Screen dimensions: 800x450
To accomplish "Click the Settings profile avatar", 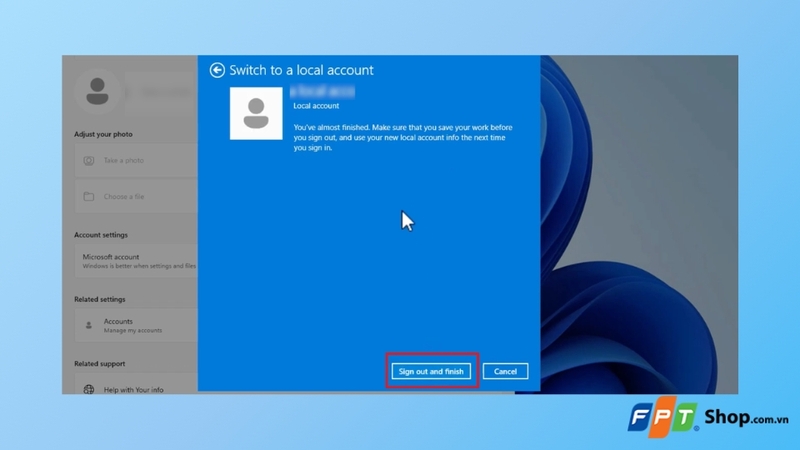I will (97, 92).
